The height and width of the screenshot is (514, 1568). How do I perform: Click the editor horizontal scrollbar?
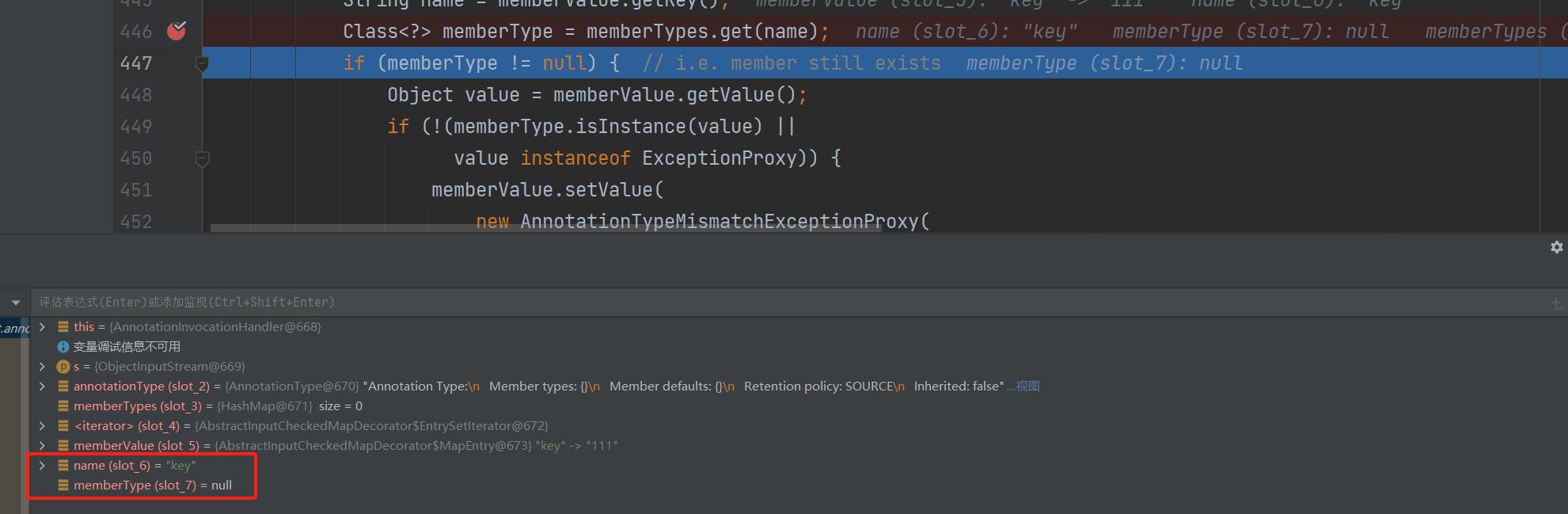coord(546,228)
